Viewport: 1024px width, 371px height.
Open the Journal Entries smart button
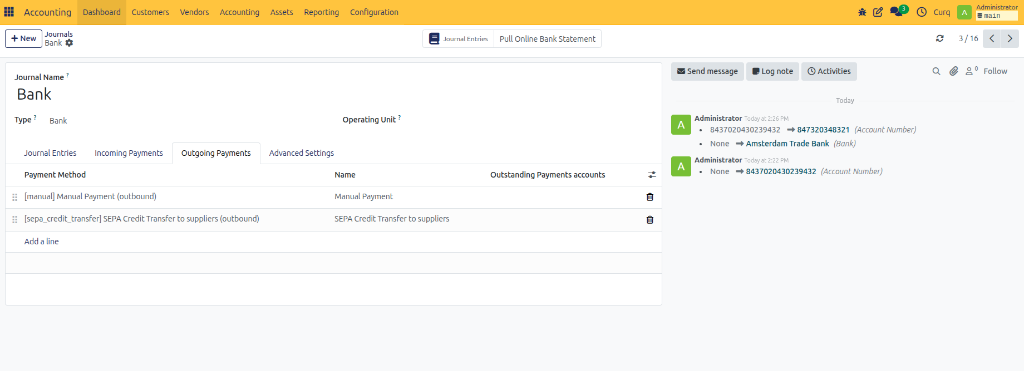458,39
